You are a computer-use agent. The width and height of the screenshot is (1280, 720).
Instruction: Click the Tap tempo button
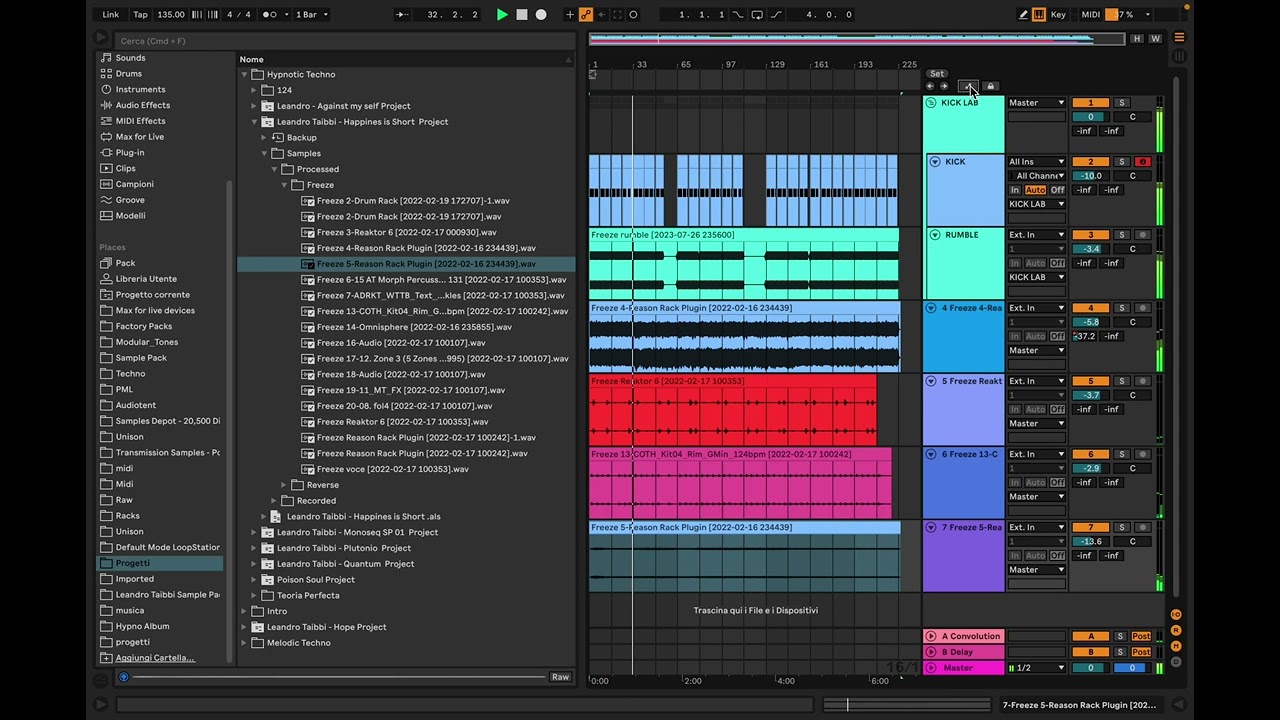pyautogui.click(x=140, y=15)
